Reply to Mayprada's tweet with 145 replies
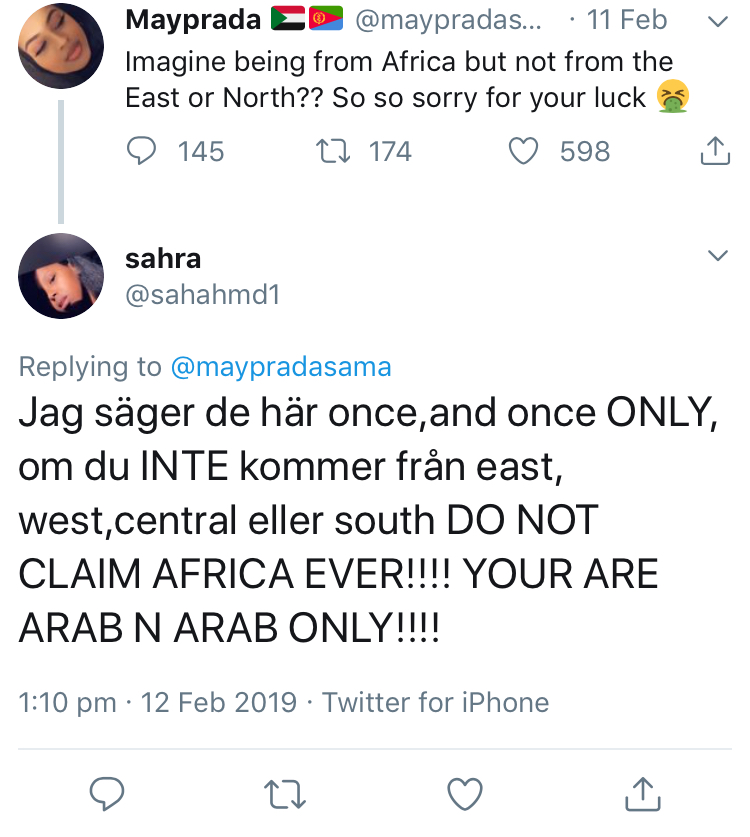 pos(144,151)
